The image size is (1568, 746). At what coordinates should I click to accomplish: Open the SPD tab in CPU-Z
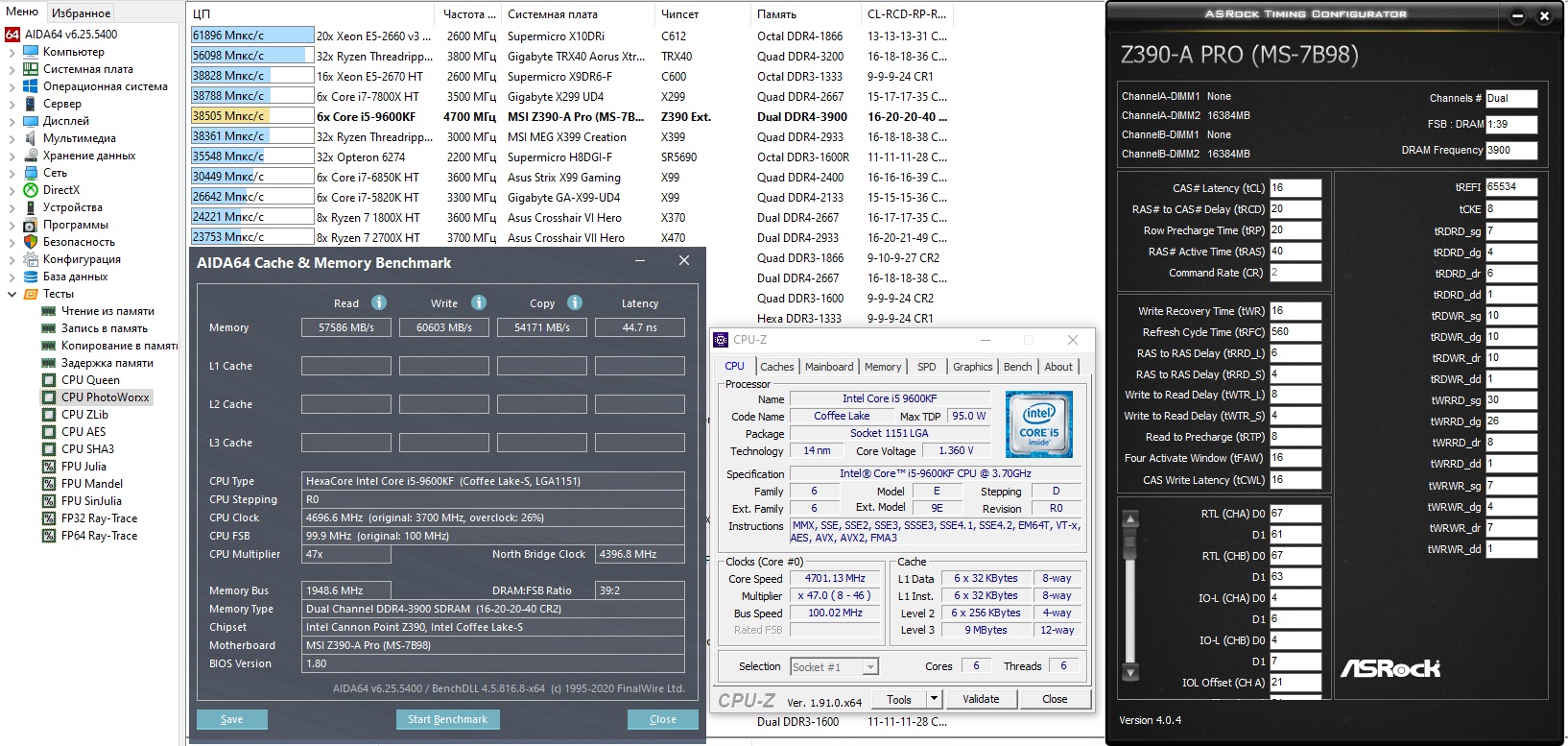[x=926, y=367]
